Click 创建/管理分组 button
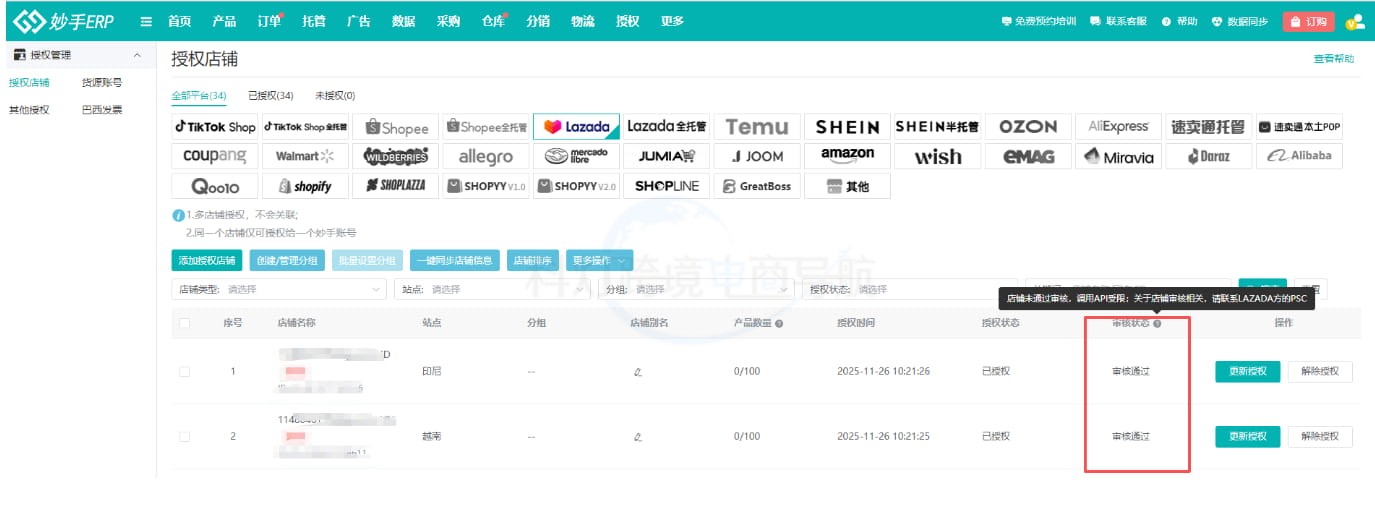 (287, 260)
